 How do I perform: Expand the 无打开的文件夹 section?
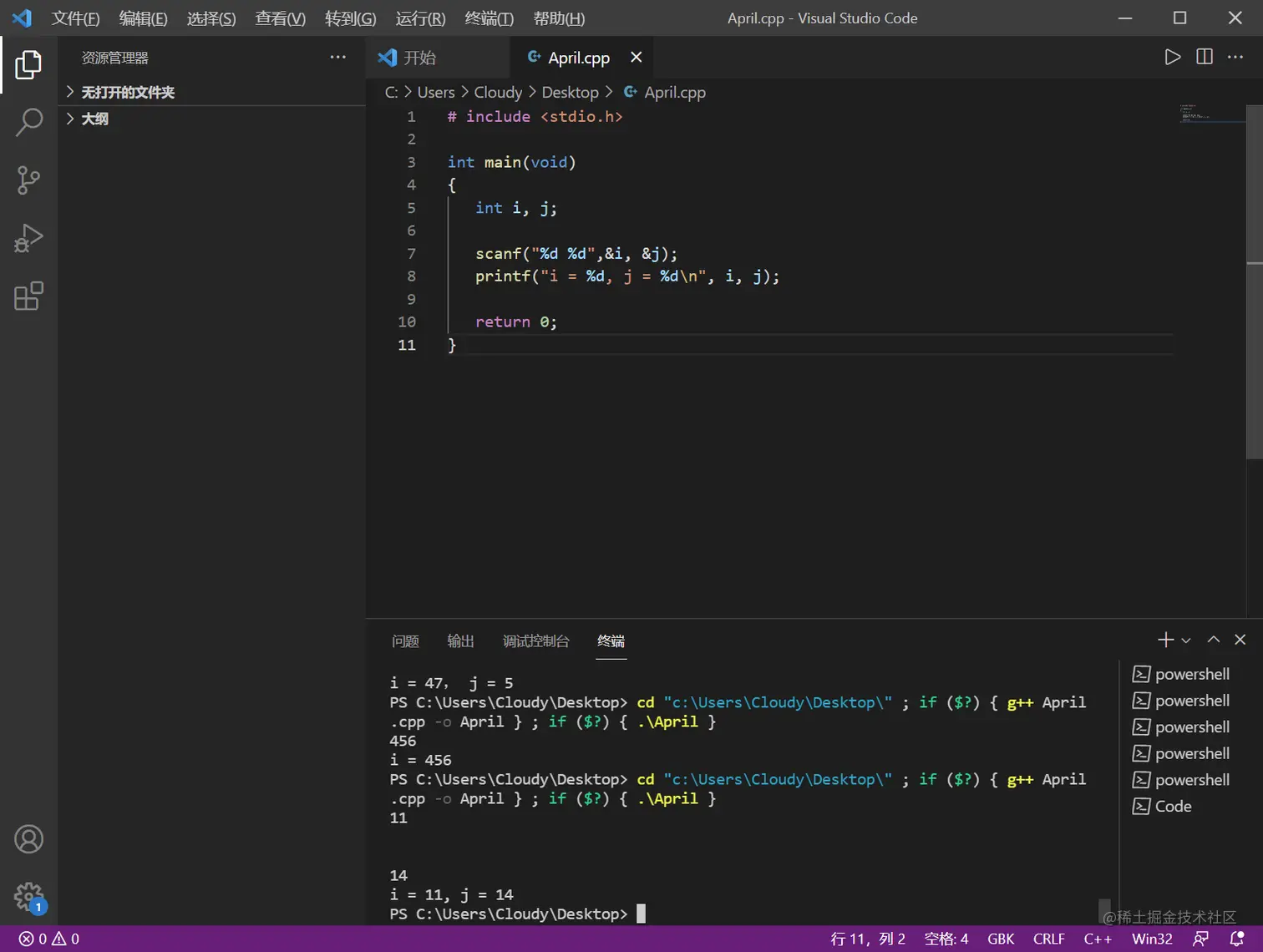pyautogui.click(x=127, y=92)
